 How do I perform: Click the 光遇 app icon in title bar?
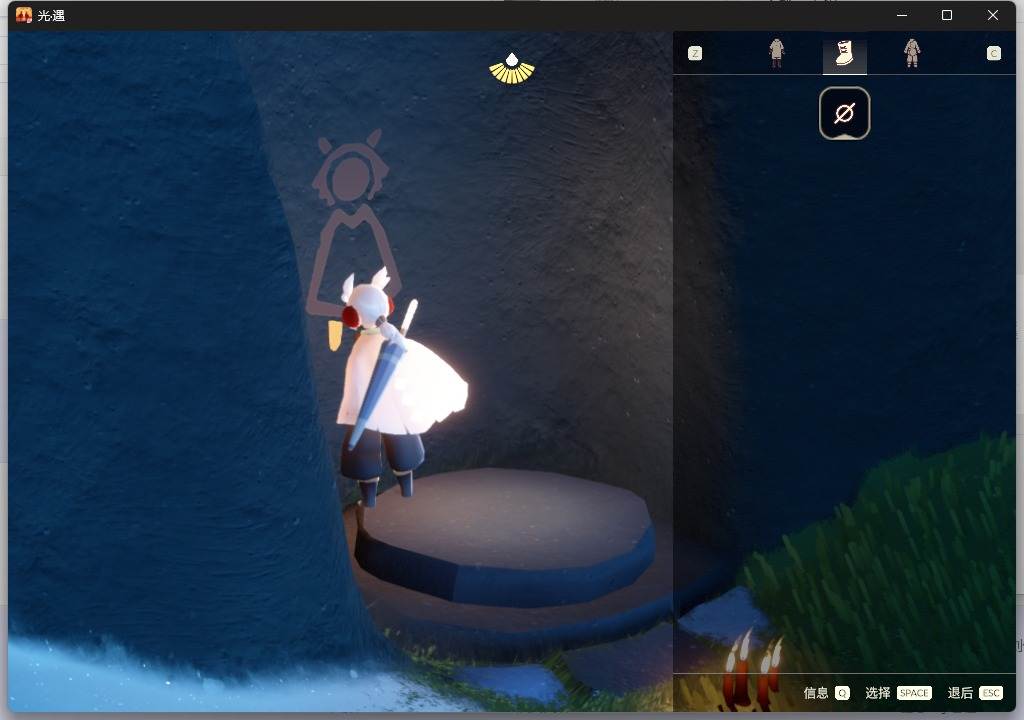coord(24,15)
